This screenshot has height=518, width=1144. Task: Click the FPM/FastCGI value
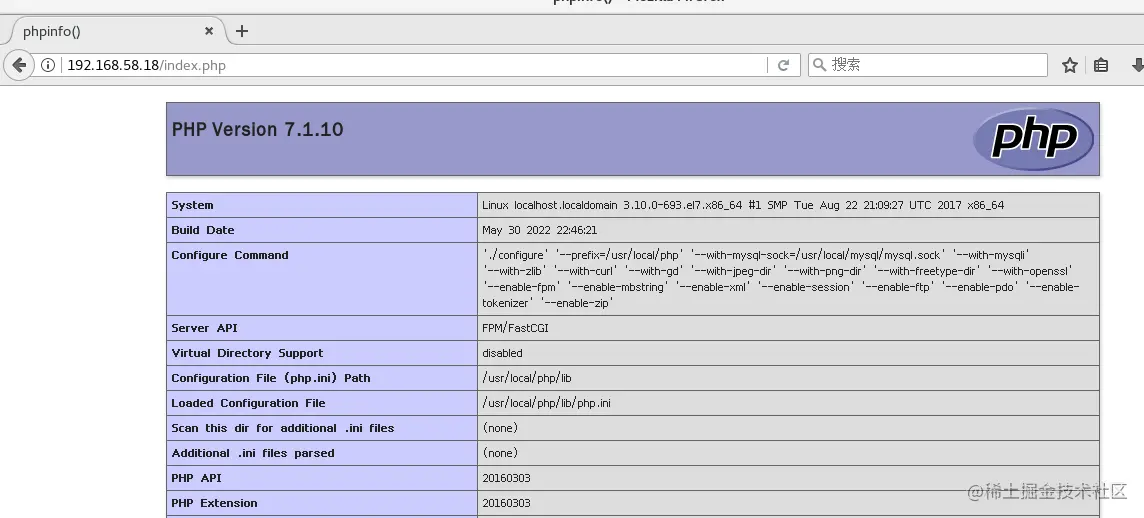click(515, 328)
